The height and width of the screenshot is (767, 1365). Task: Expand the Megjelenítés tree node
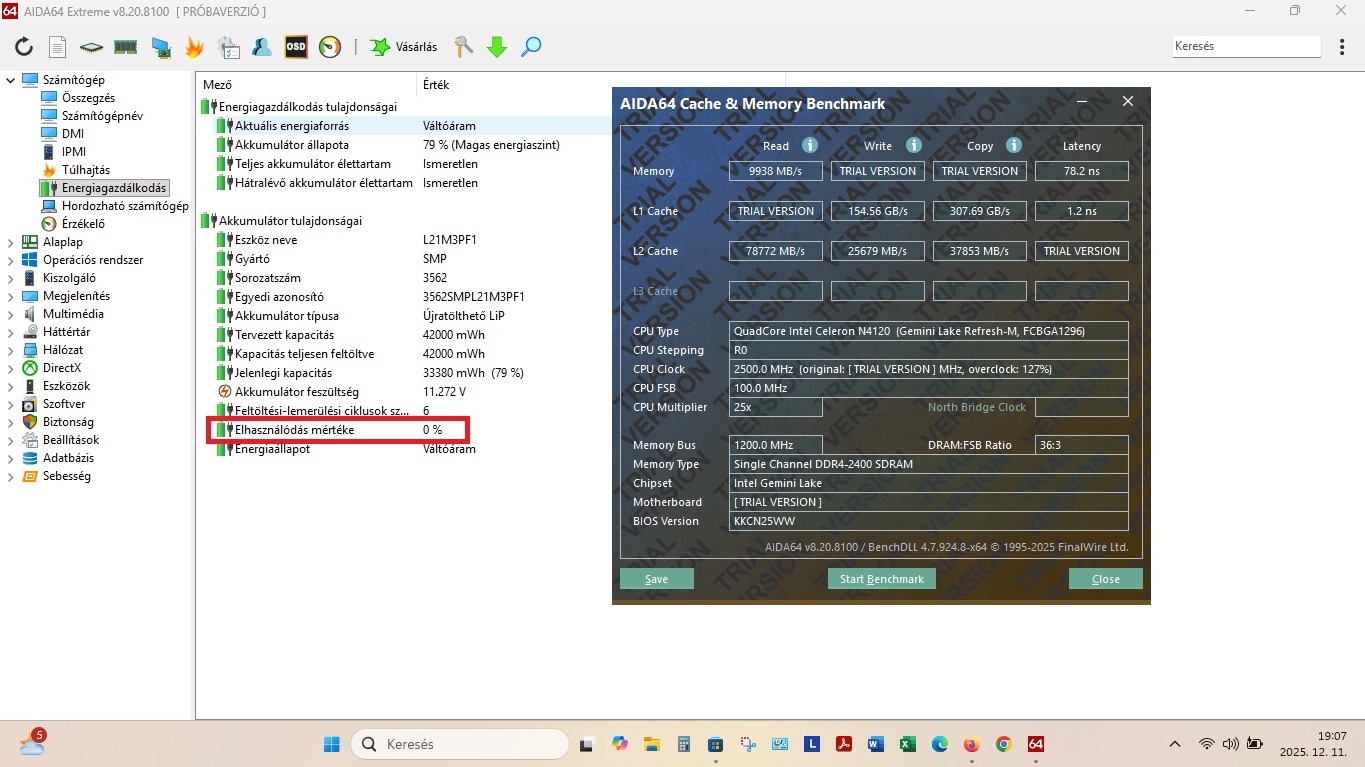click(11, 296)
